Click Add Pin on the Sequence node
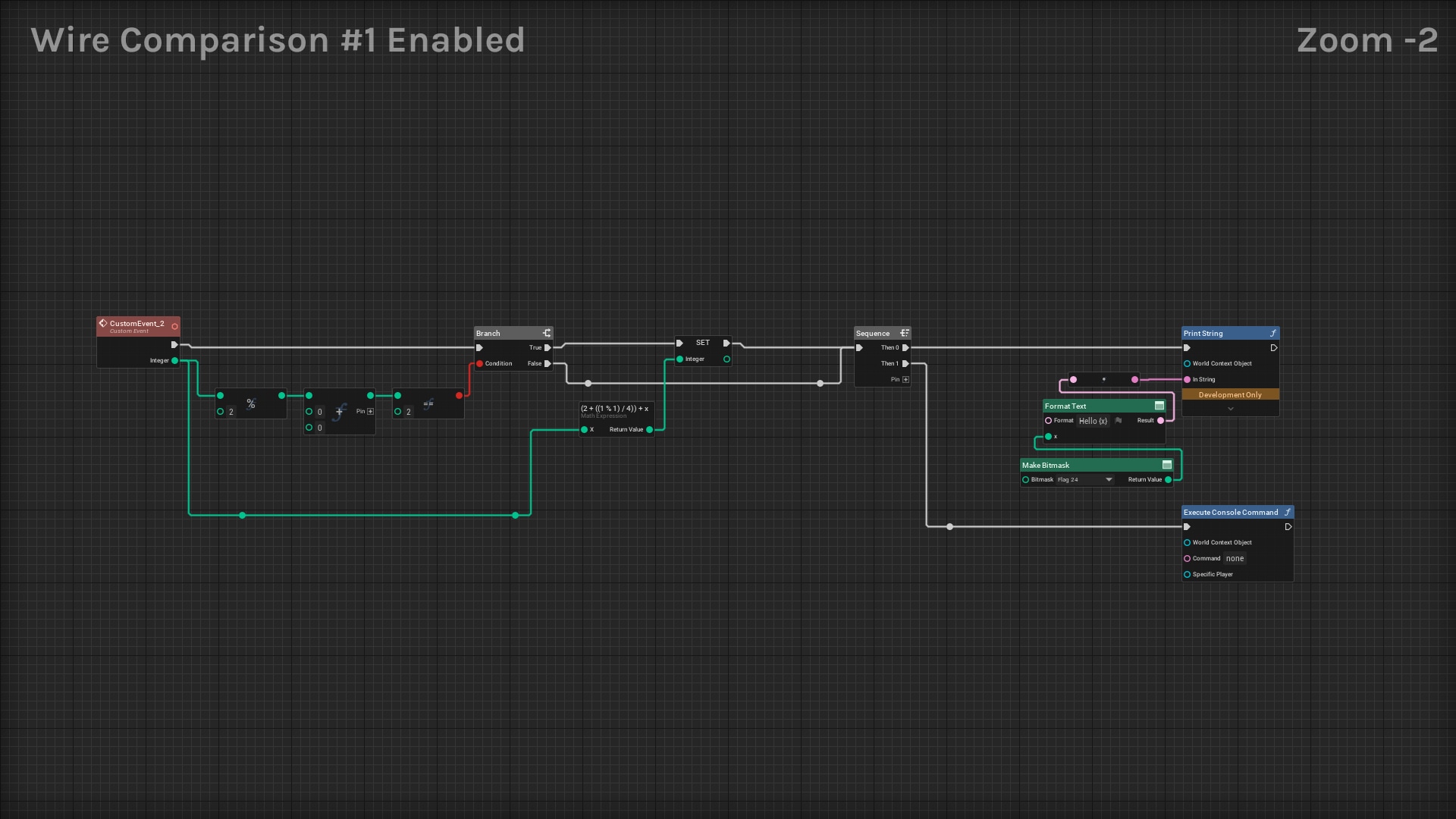The image size is (1456, 819). tap(906, 379)
